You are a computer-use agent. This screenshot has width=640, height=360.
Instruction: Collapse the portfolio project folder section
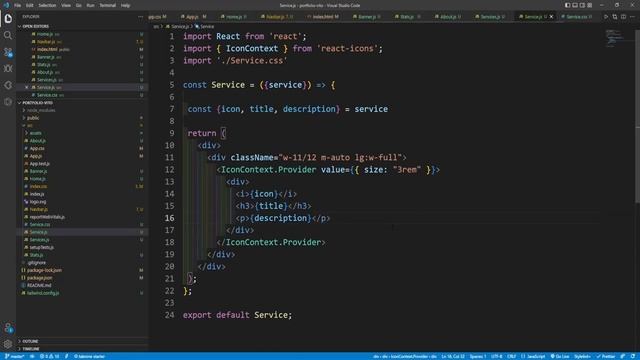(x=82, y=103)
